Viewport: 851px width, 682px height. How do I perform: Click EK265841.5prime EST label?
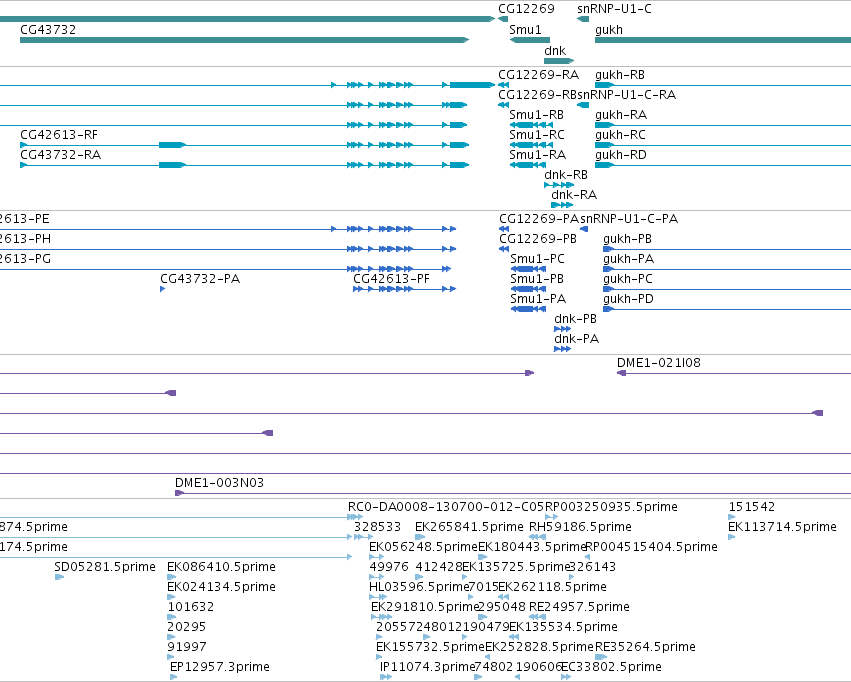(x=469, y=527)
